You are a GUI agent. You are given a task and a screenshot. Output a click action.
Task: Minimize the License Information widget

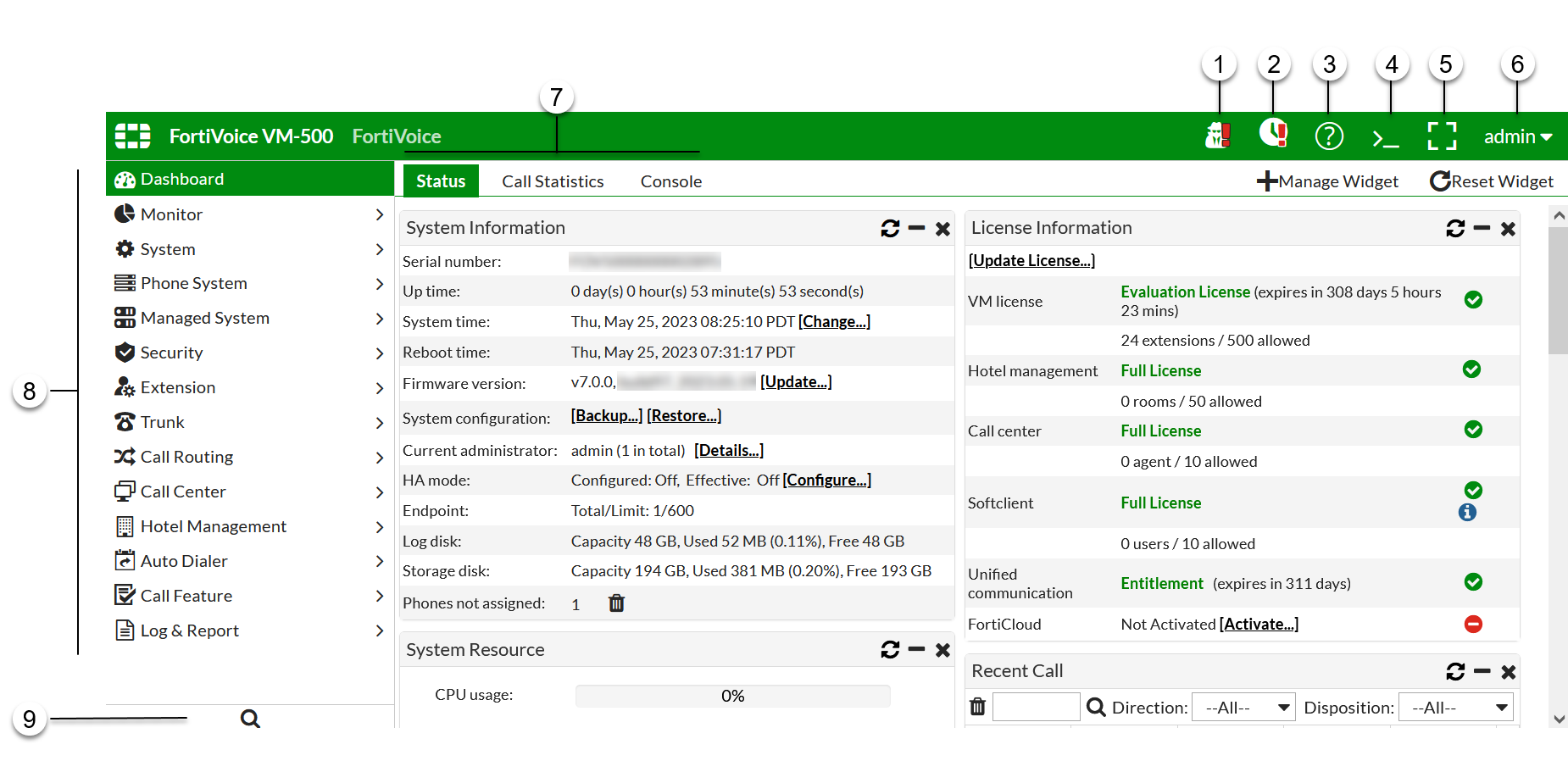(1482, 228)
